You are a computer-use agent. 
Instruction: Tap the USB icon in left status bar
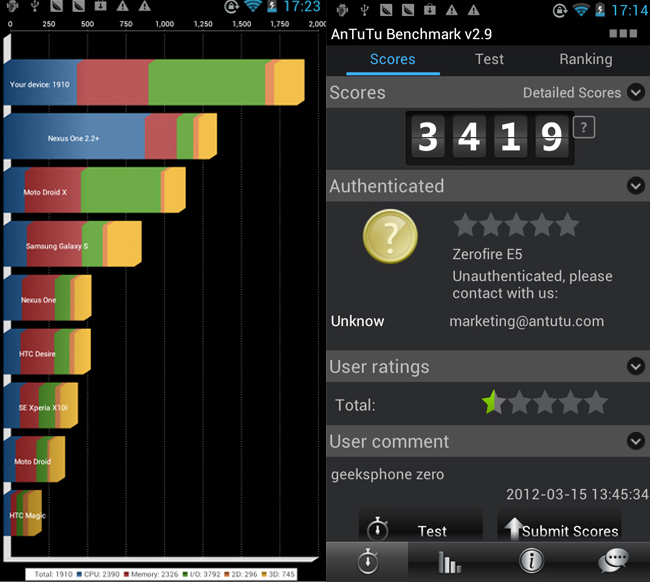[x=35, y=6]
